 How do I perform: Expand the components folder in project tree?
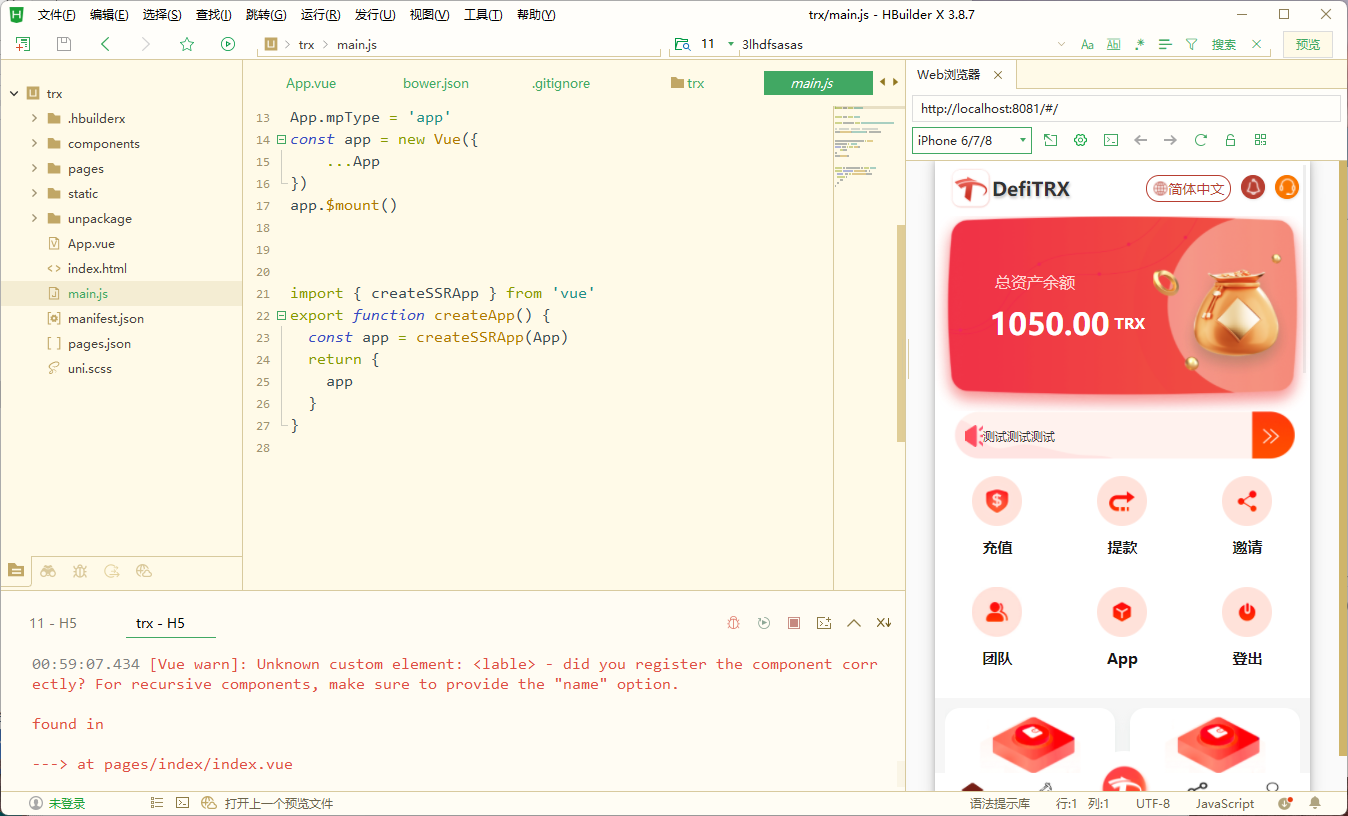pos(35,144)
